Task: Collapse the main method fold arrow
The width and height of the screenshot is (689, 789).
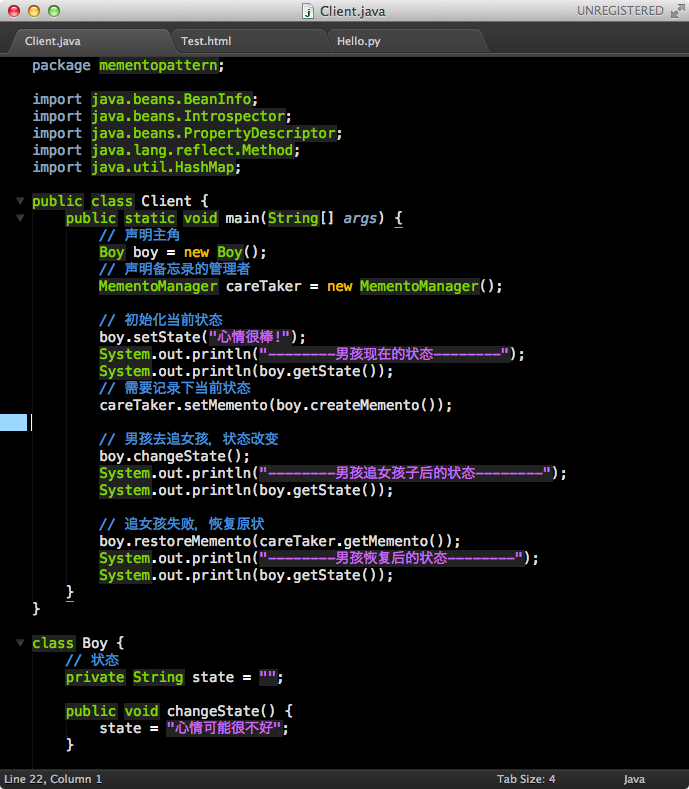Action: pyautogui.click(x=20, y=218)
